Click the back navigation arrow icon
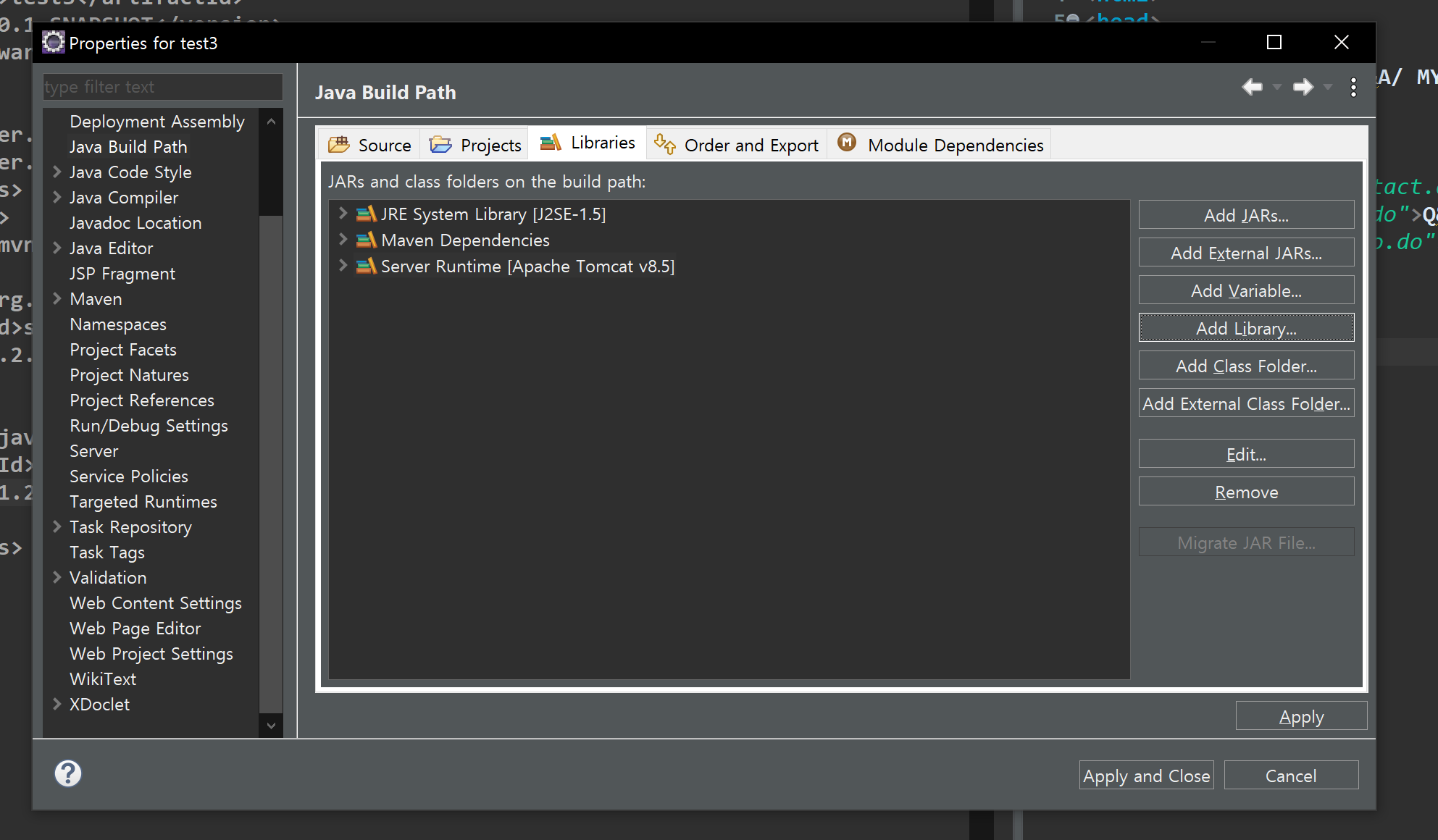This screenshot has width=1438, height=840. coord(1252,88)
